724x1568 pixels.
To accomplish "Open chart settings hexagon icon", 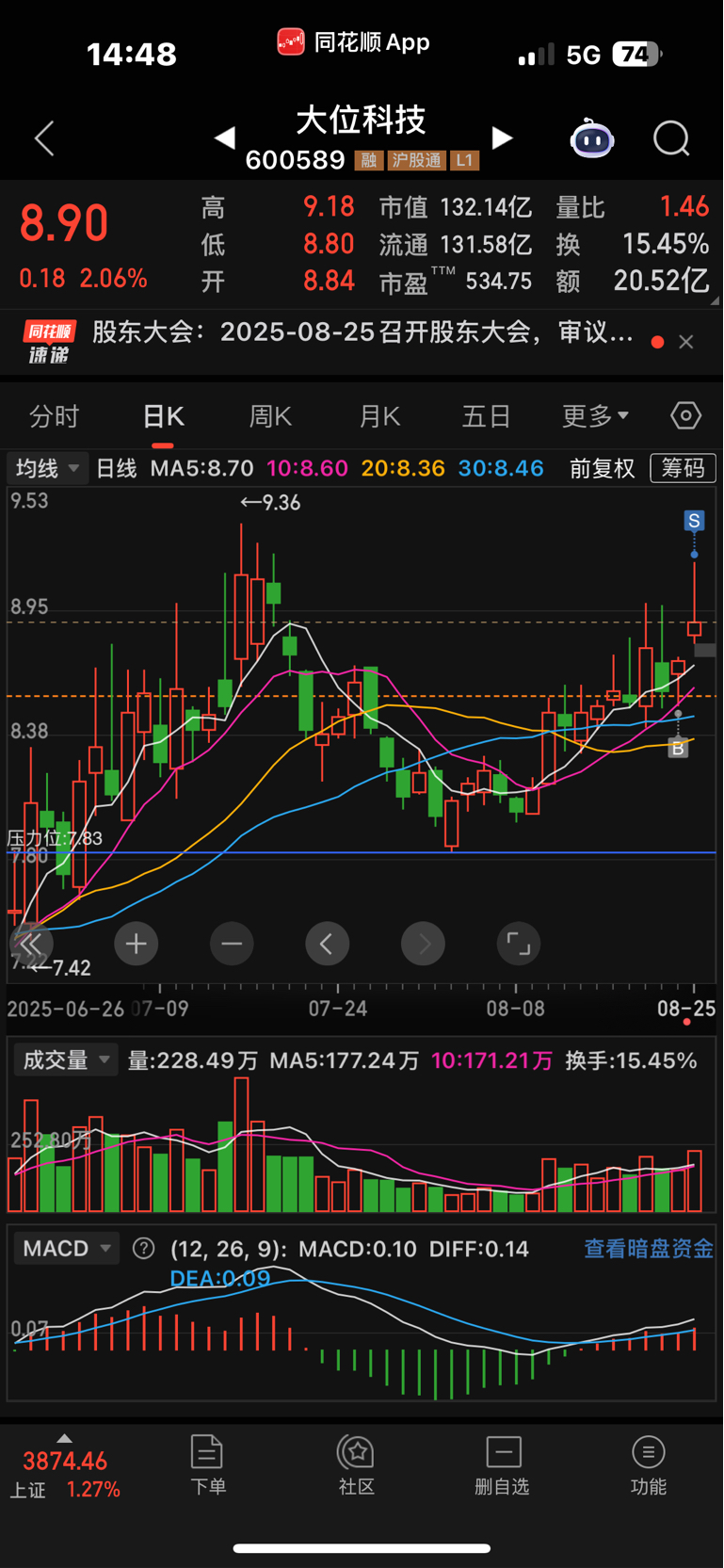I will tap(685, 415).
